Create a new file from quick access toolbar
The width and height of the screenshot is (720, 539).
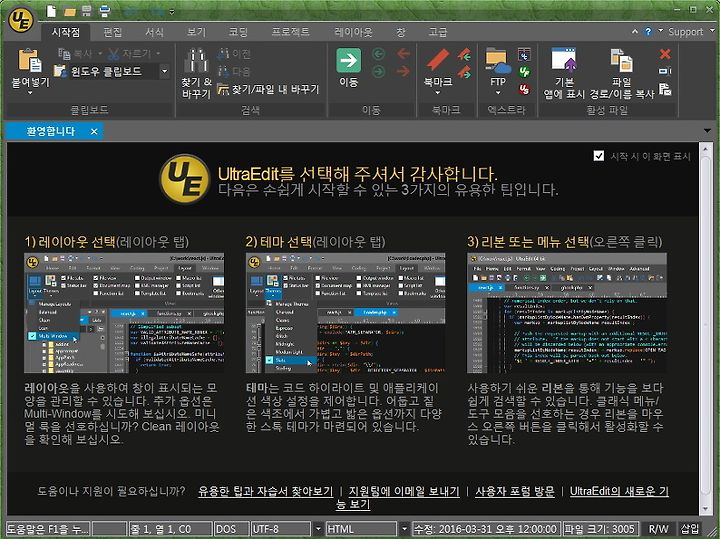pyautogui.click(x=51, y=11)
